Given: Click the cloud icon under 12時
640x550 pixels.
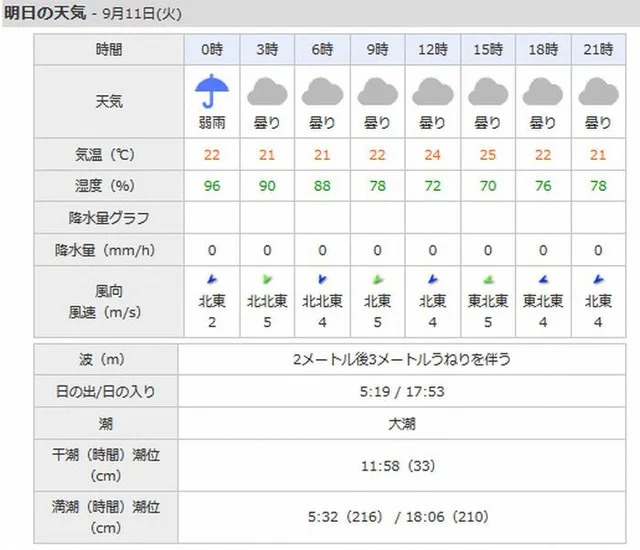Looking at the screenshot, I should coord(433,91).
